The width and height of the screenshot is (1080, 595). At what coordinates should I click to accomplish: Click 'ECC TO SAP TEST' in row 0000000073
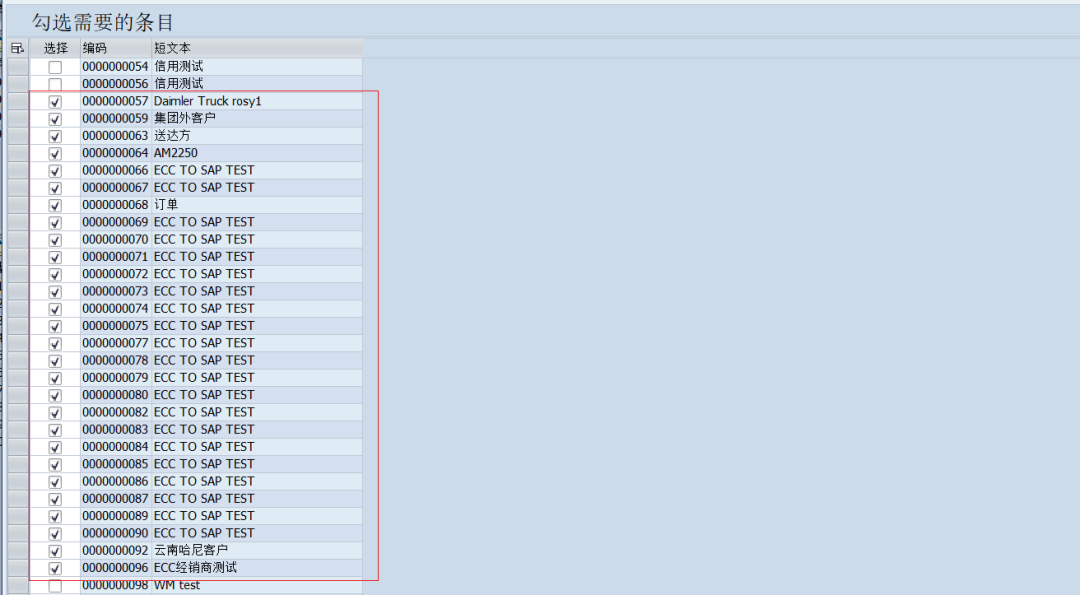204,291
